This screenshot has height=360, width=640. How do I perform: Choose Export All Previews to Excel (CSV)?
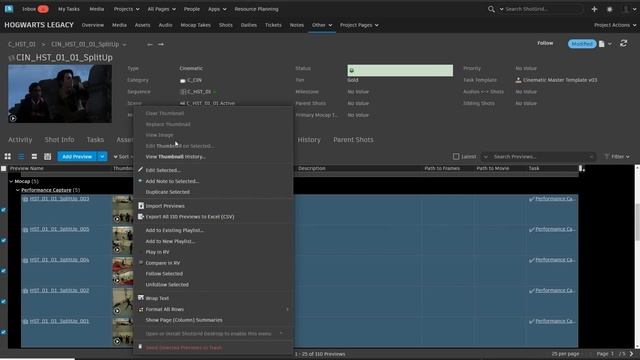190,217
